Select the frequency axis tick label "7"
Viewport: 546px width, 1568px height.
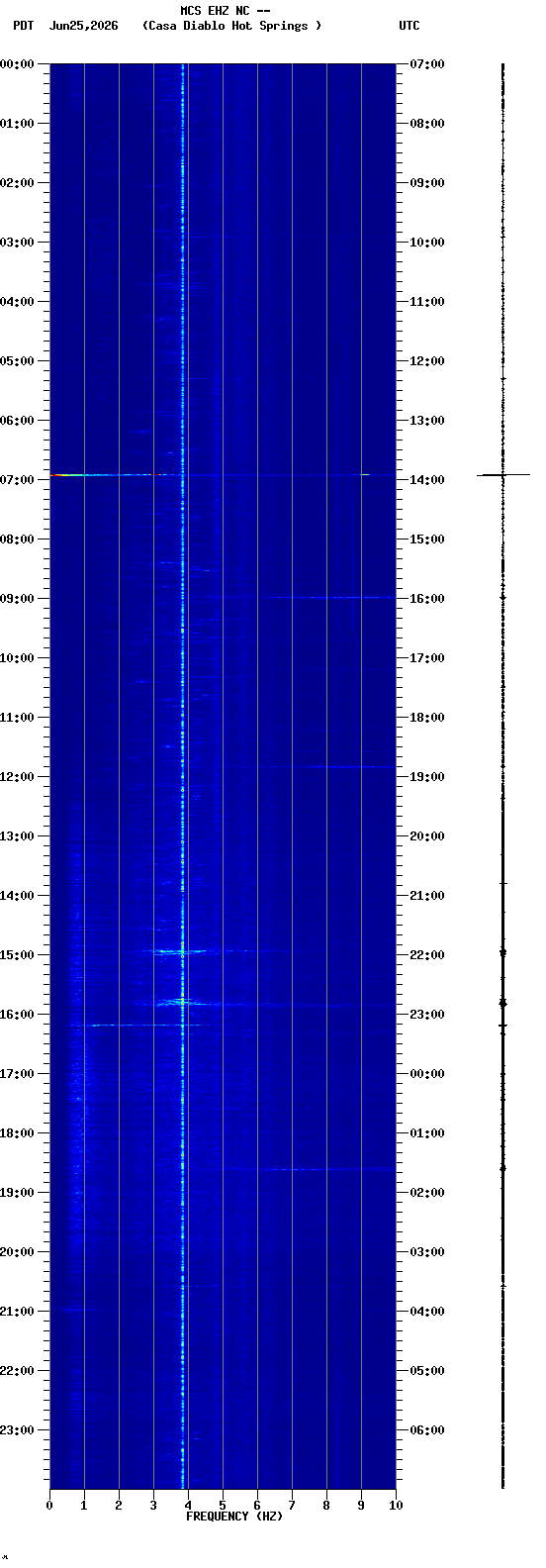[x=292, y=1506]
